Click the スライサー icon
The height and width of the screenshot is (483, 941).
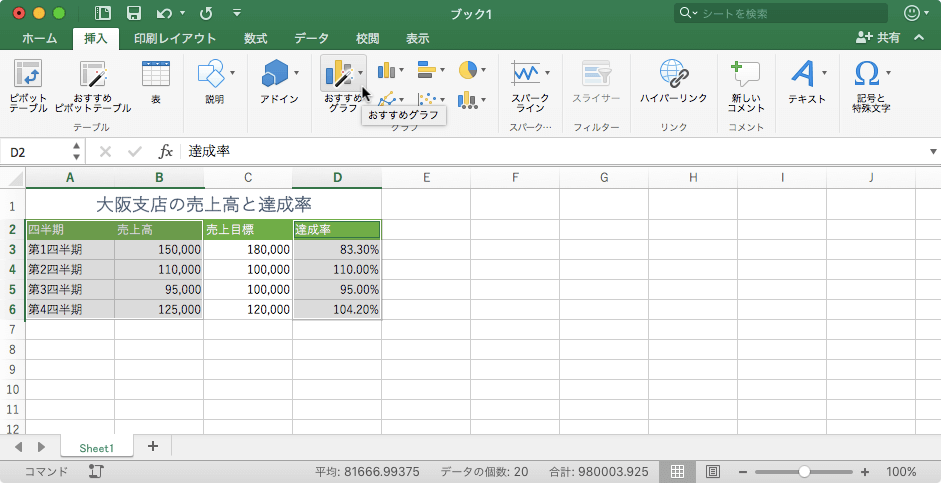tap(596, 73)
